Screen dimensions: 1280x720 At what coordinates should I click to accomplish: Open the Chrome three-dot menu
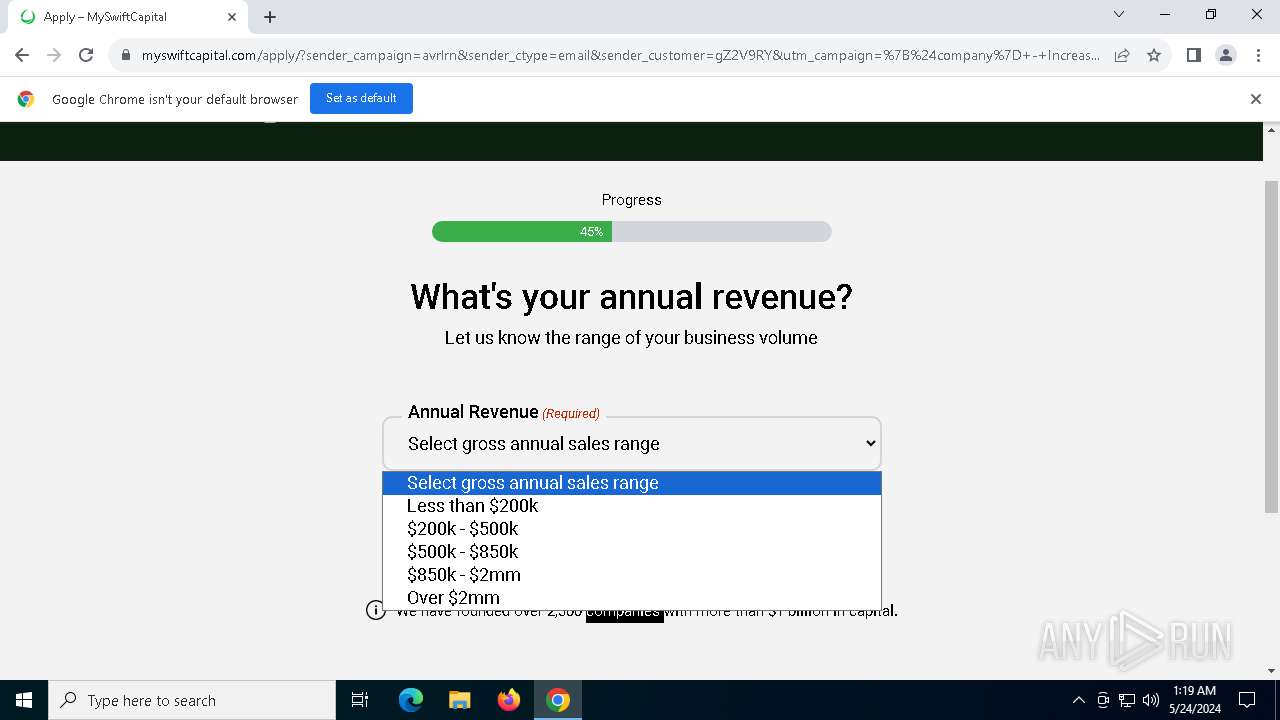[1258, 55]
